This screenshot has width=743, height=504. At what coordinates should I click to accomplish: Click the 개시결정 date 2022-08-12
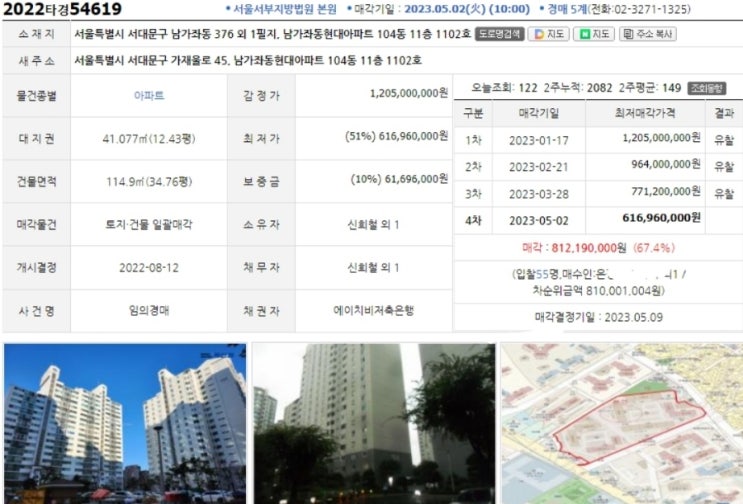(149, 268)
